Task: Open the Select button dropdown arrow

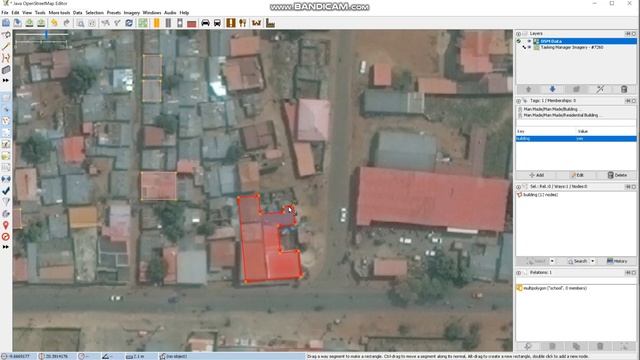Action: coord(552,261)
